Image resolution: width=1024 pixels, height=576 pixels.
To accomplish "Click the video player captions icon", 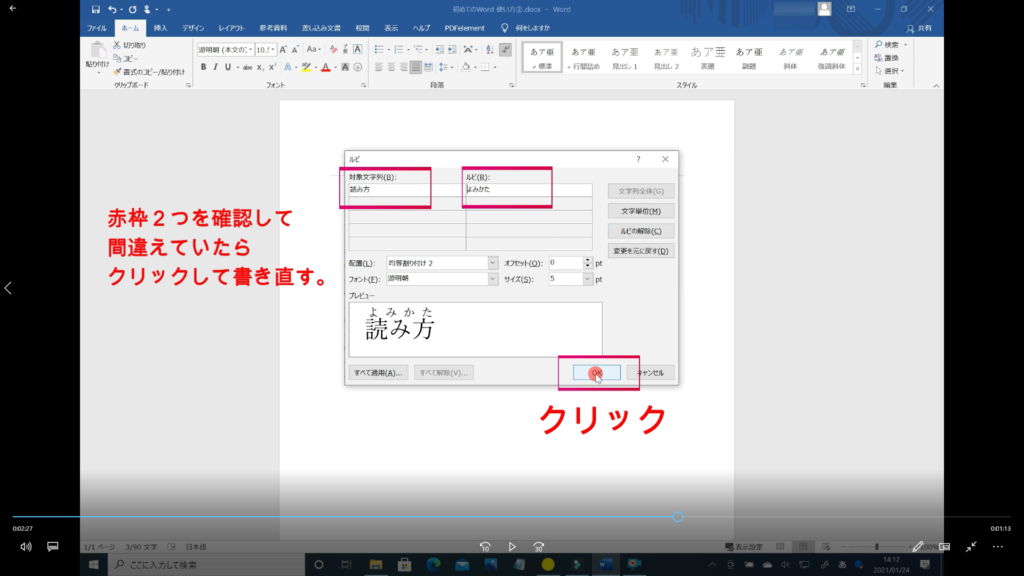I will click(52, 547).
